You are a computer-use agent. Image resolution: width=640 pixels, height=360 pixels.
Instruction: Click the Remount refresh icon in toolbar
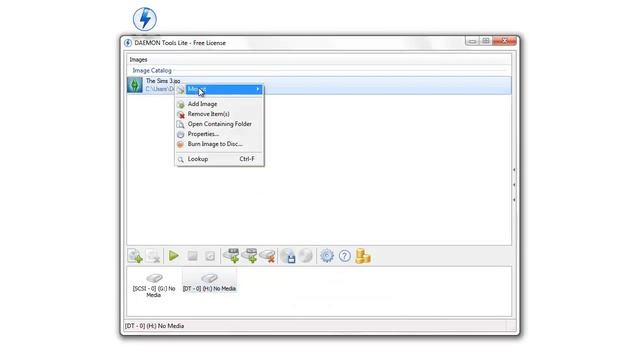[x=210, y=256]
